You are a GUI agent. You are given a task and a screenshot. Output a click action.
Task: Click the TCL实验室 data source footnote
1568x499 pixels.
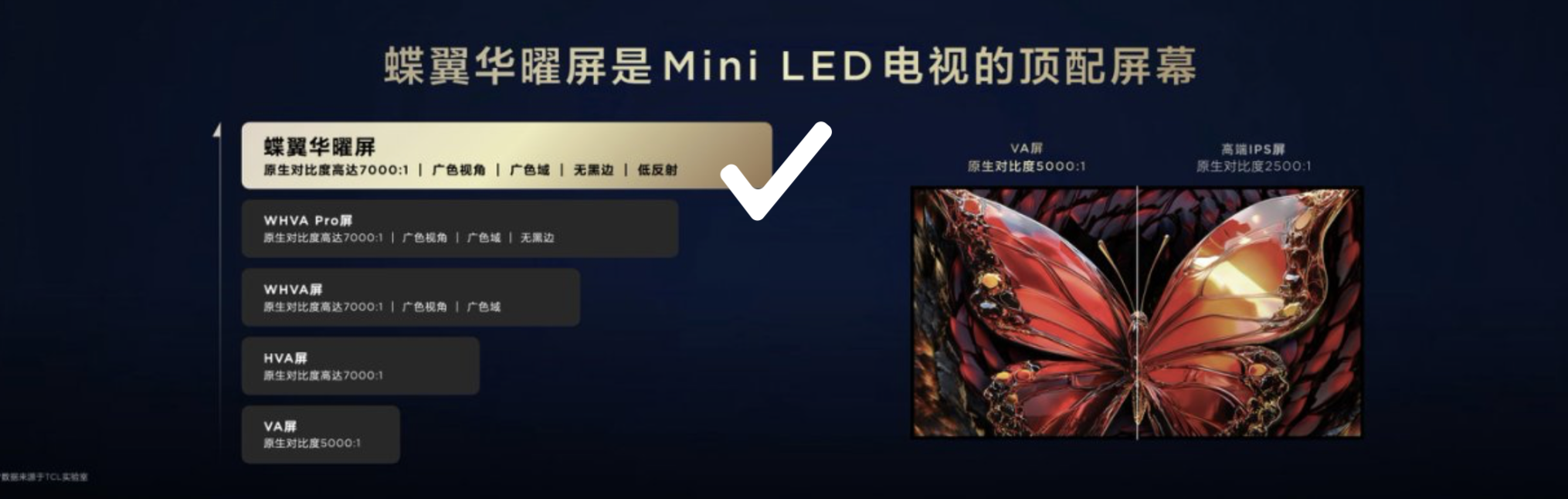(44, 477)
